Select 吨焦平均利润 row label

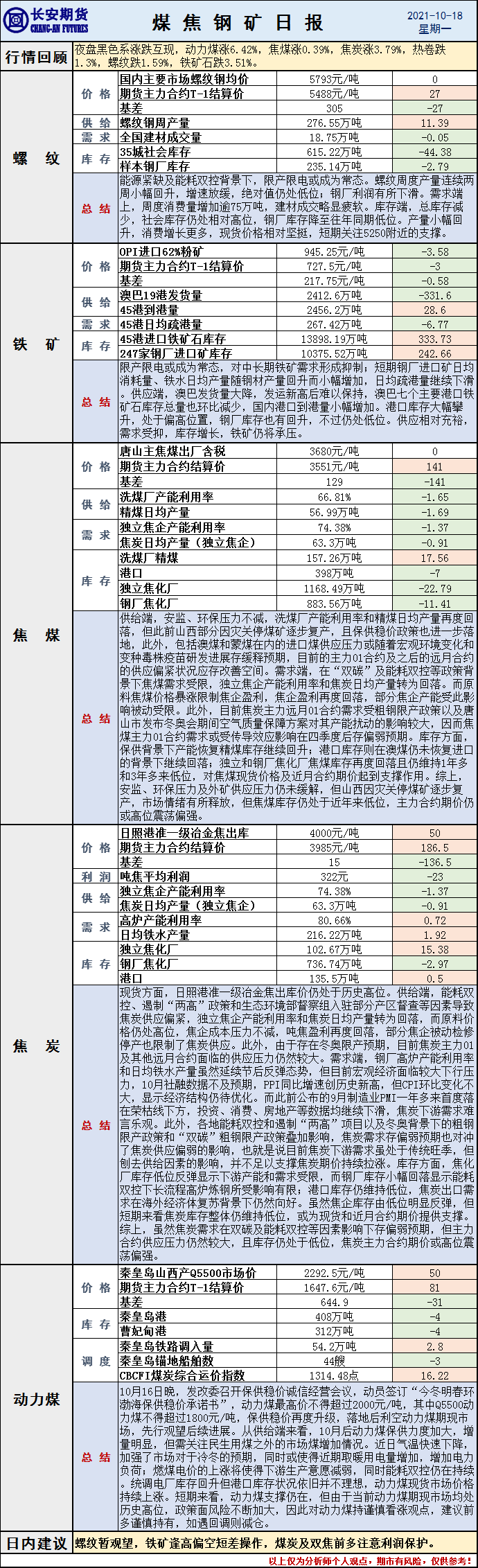[x=154, y=877]
